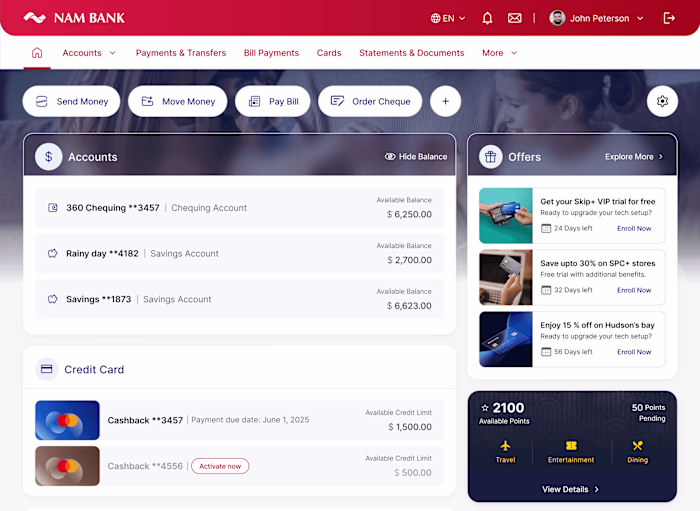Open the Accounts navigation item
The width and height of the screenshot is (700, 511).
pyautogui.click(x=82, y=53)
